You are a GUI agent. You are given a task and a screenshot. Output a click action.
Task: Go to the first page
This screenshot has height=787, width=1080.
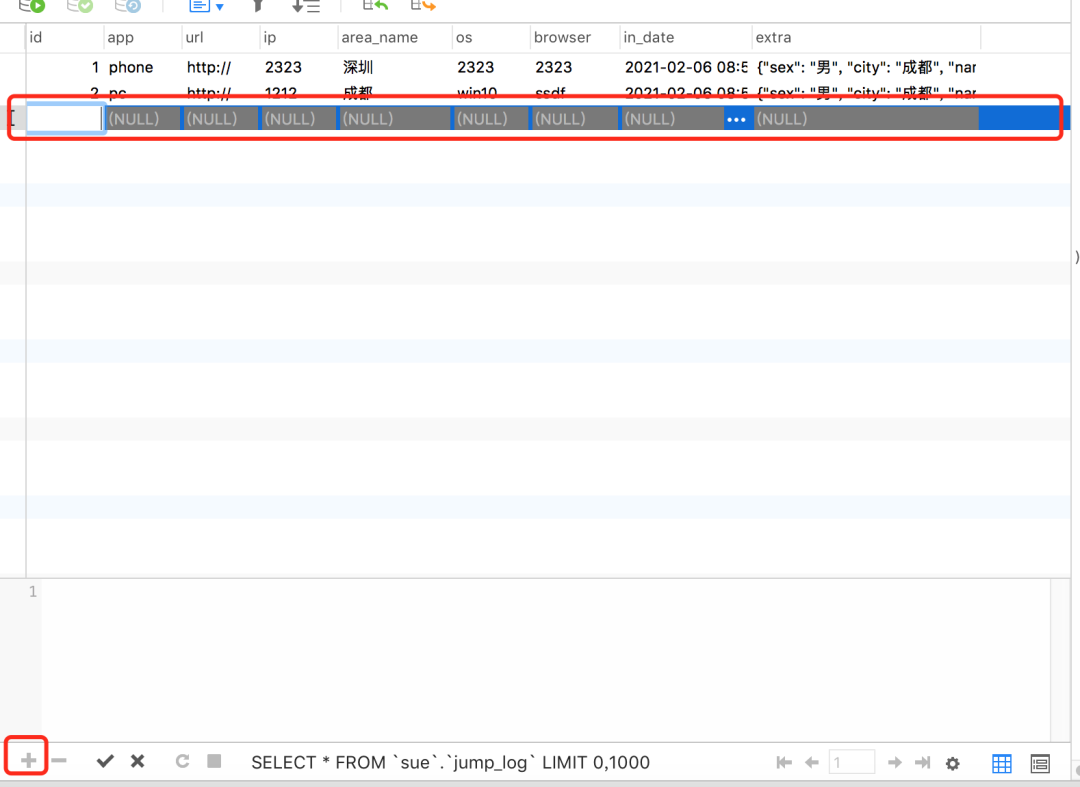(784, 762)
